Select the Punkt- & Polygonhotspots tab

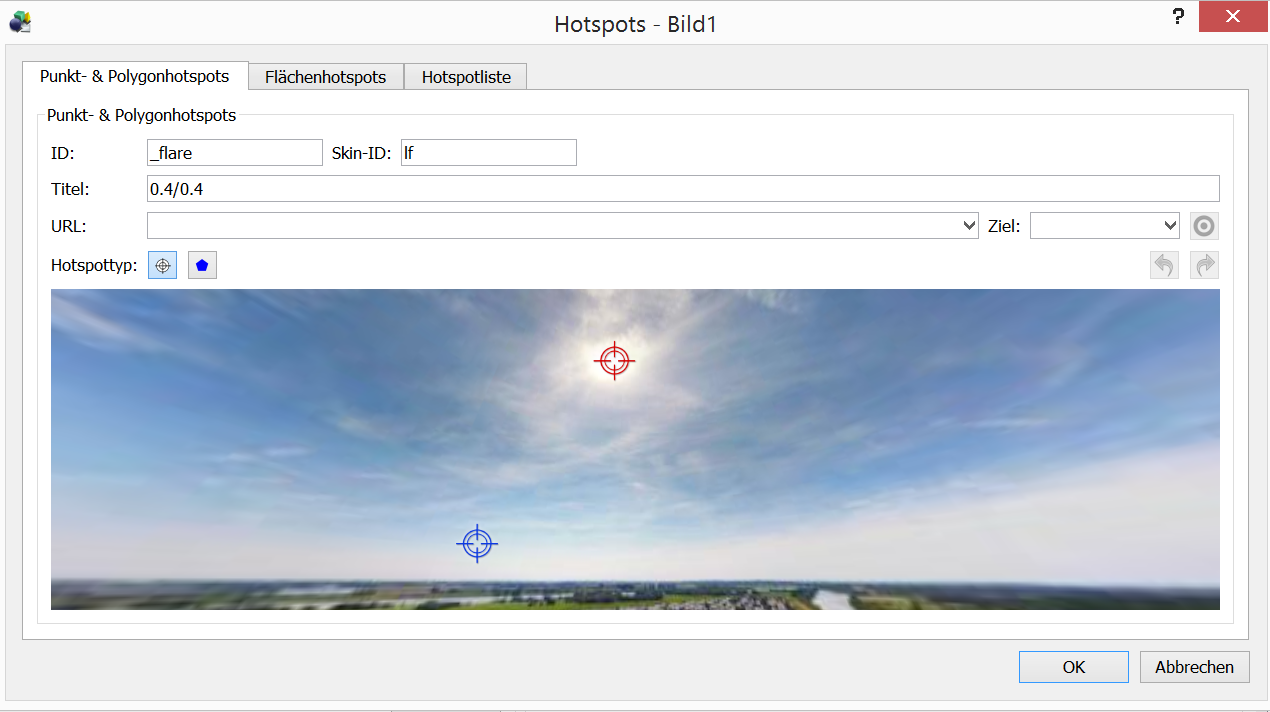(x=134, y=76)
